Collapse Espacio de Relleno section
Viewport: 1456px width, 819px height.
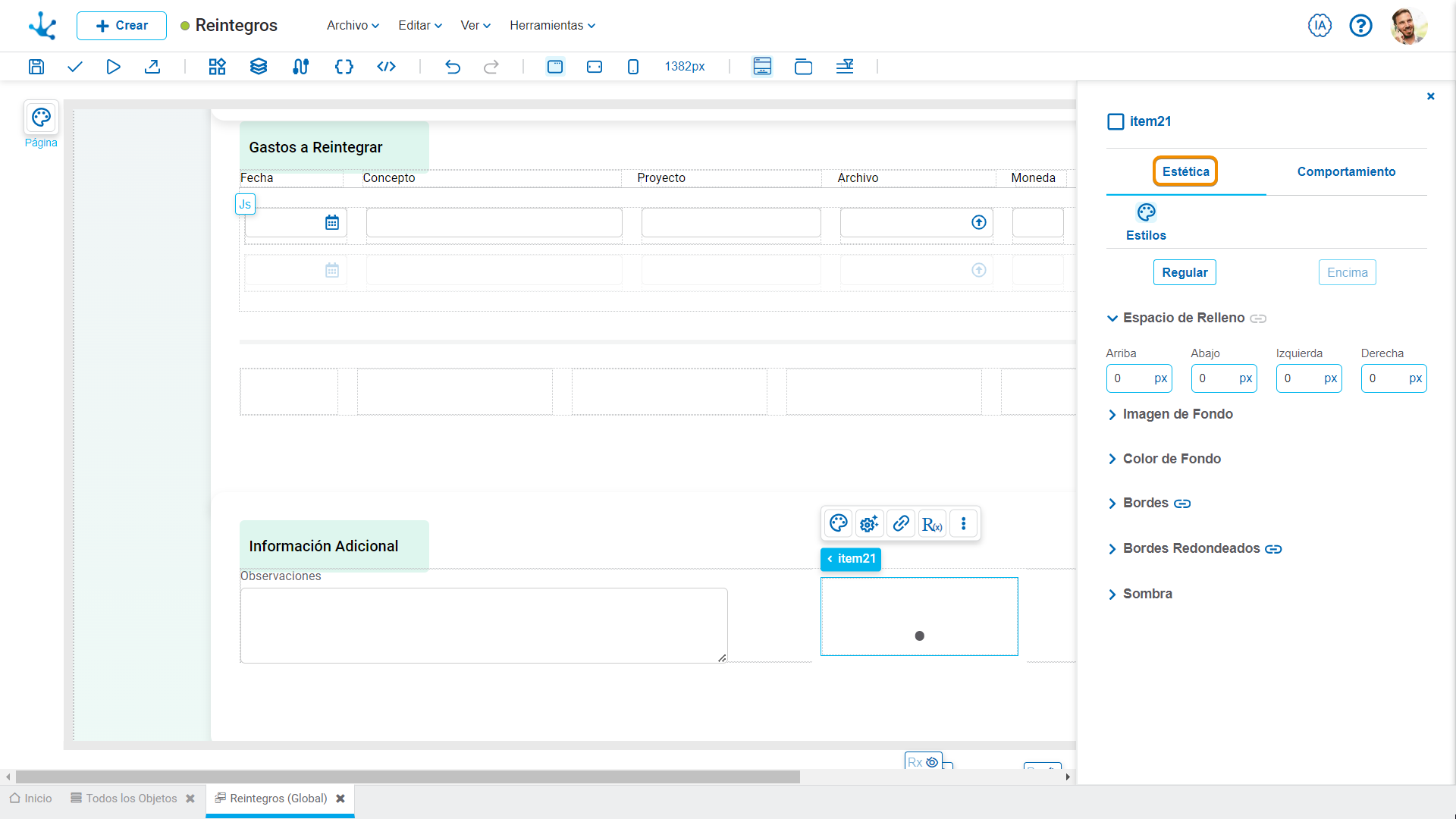pyautogui.click(x=1112, y=318)
